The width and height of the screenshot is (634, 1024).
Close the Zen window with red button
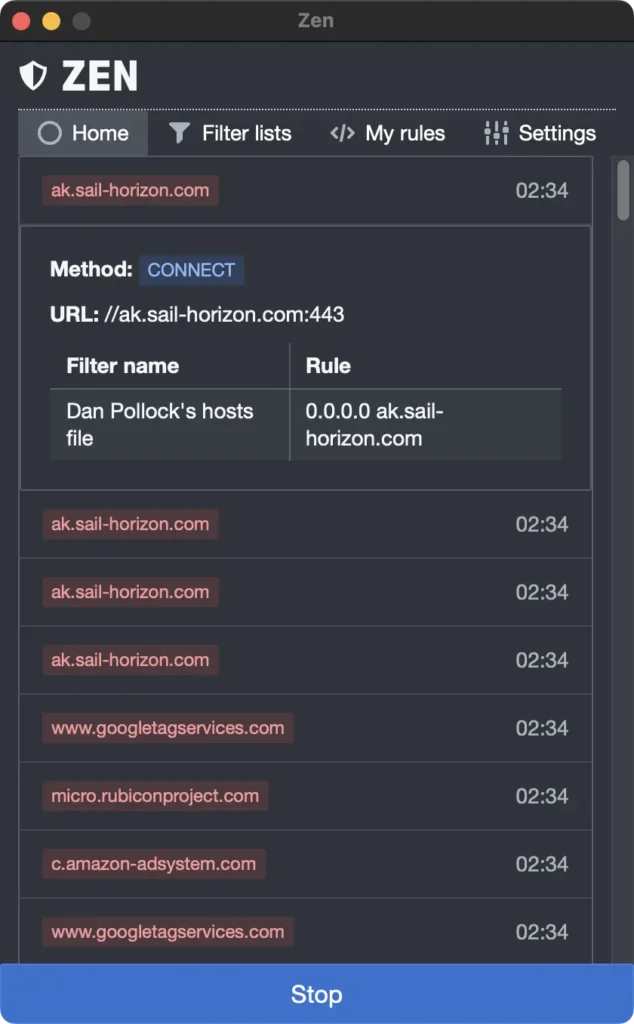point(21,21)
